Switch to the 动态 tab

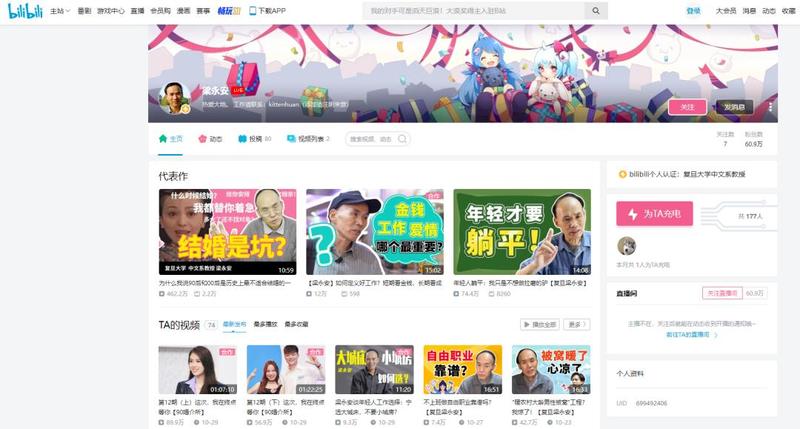pyautogui.click(x=210, y=139)
